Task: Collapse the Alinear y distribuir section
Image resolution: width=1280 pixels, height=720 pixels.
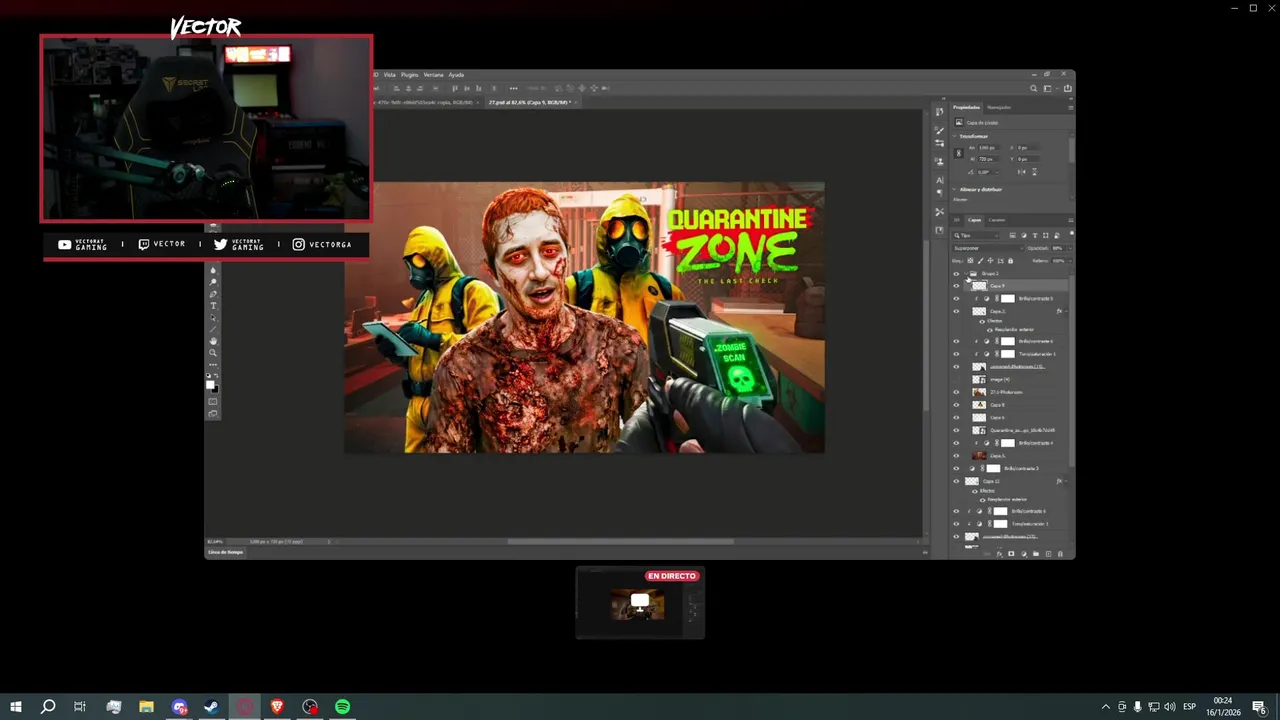Action: [954, 189]
